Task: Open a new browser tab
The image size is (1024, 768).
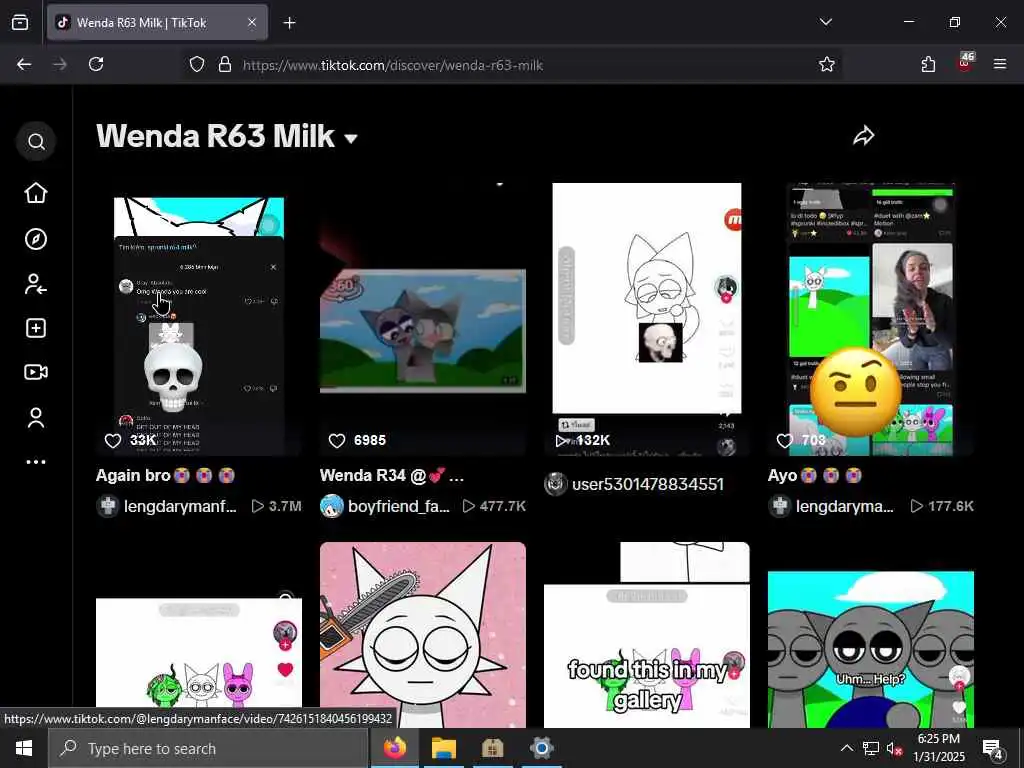Action: (289, 23)
